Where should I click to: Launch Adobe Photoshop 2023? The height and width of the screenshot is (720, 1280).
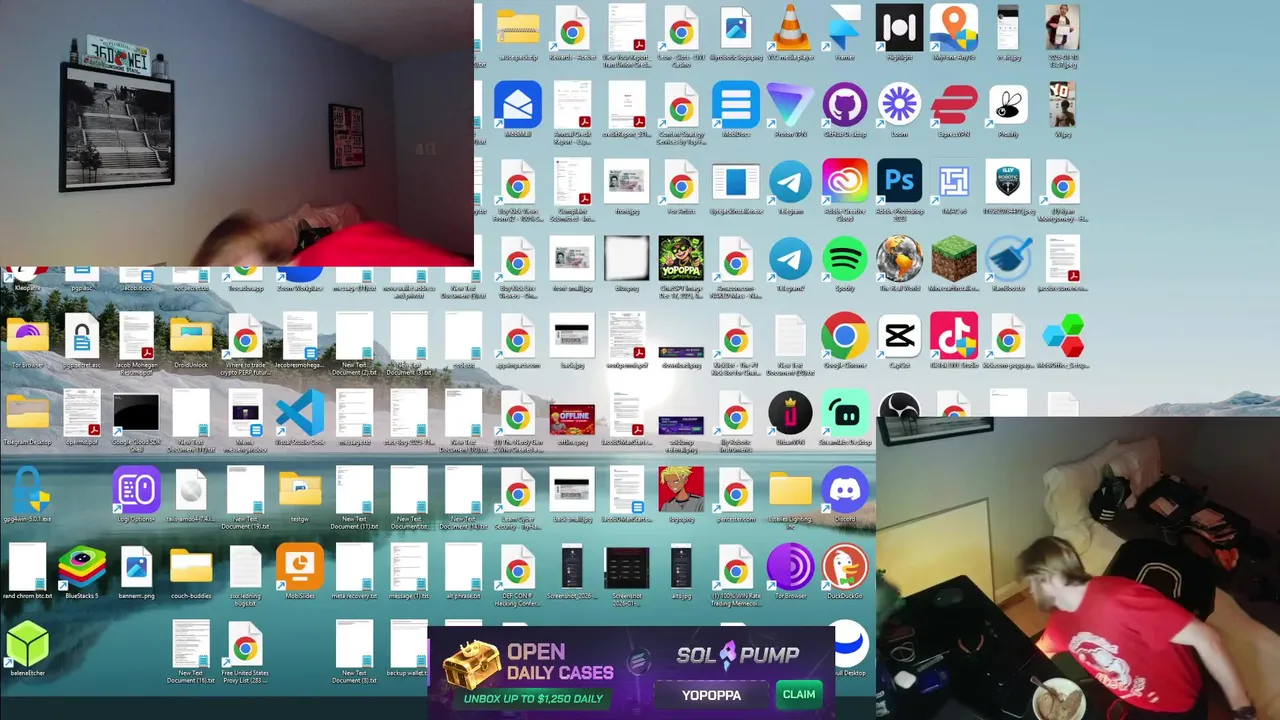tap(899, 182)
